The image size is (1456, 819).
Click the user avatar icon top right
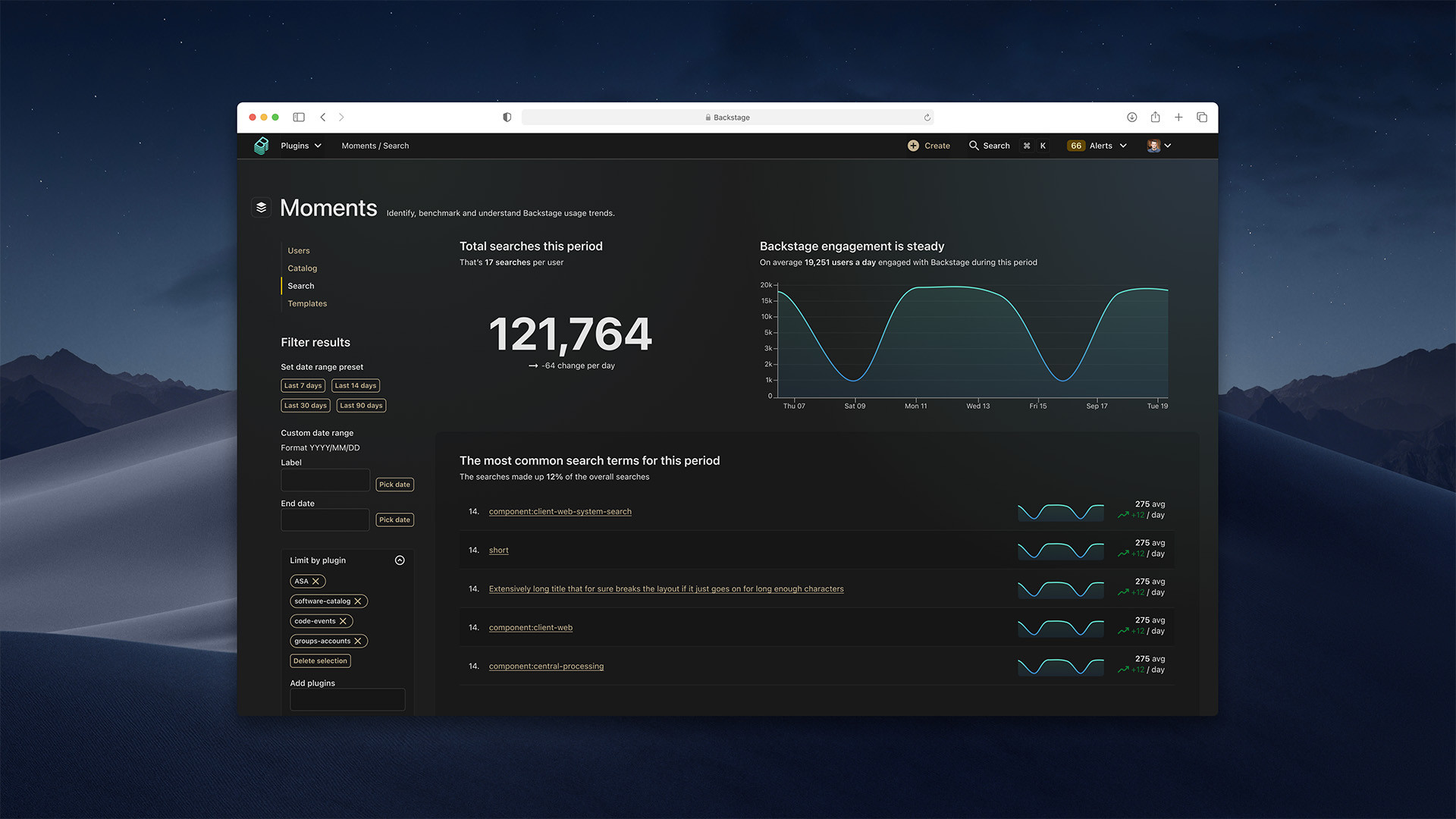[x=1153, y=146]
